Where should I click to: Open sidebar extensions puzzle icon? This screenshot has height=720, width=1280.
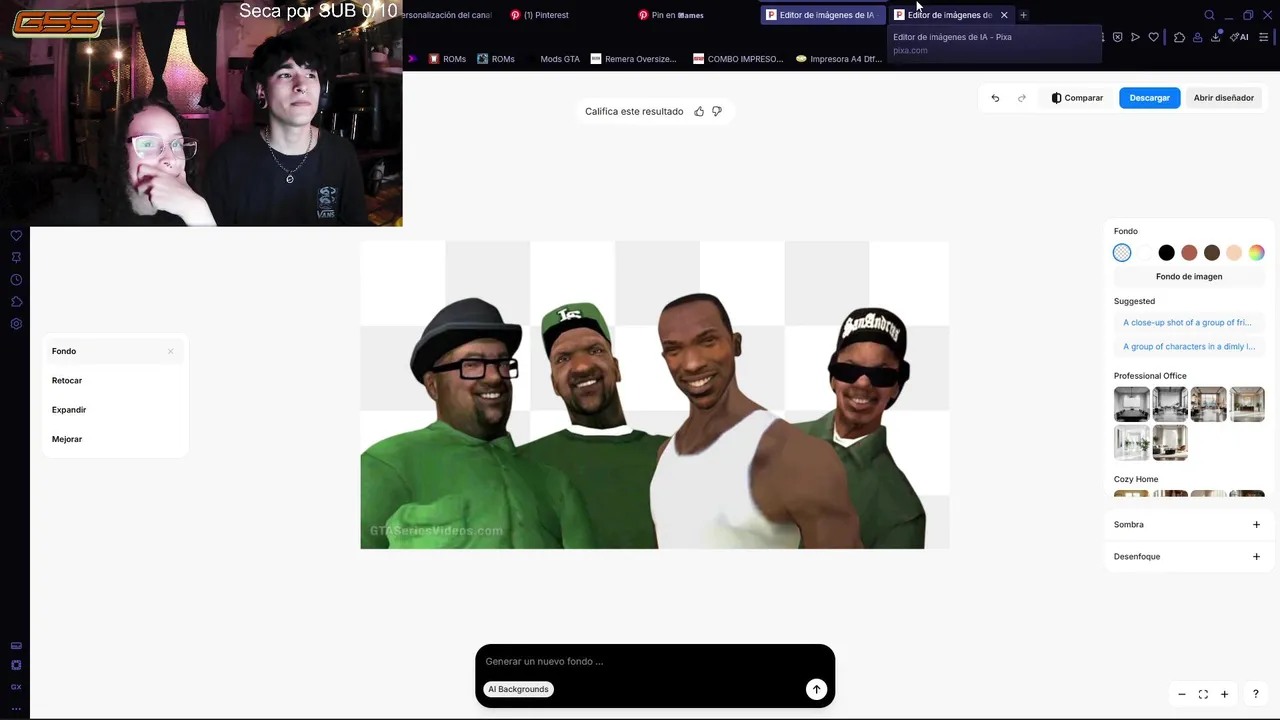coord(16,302)
